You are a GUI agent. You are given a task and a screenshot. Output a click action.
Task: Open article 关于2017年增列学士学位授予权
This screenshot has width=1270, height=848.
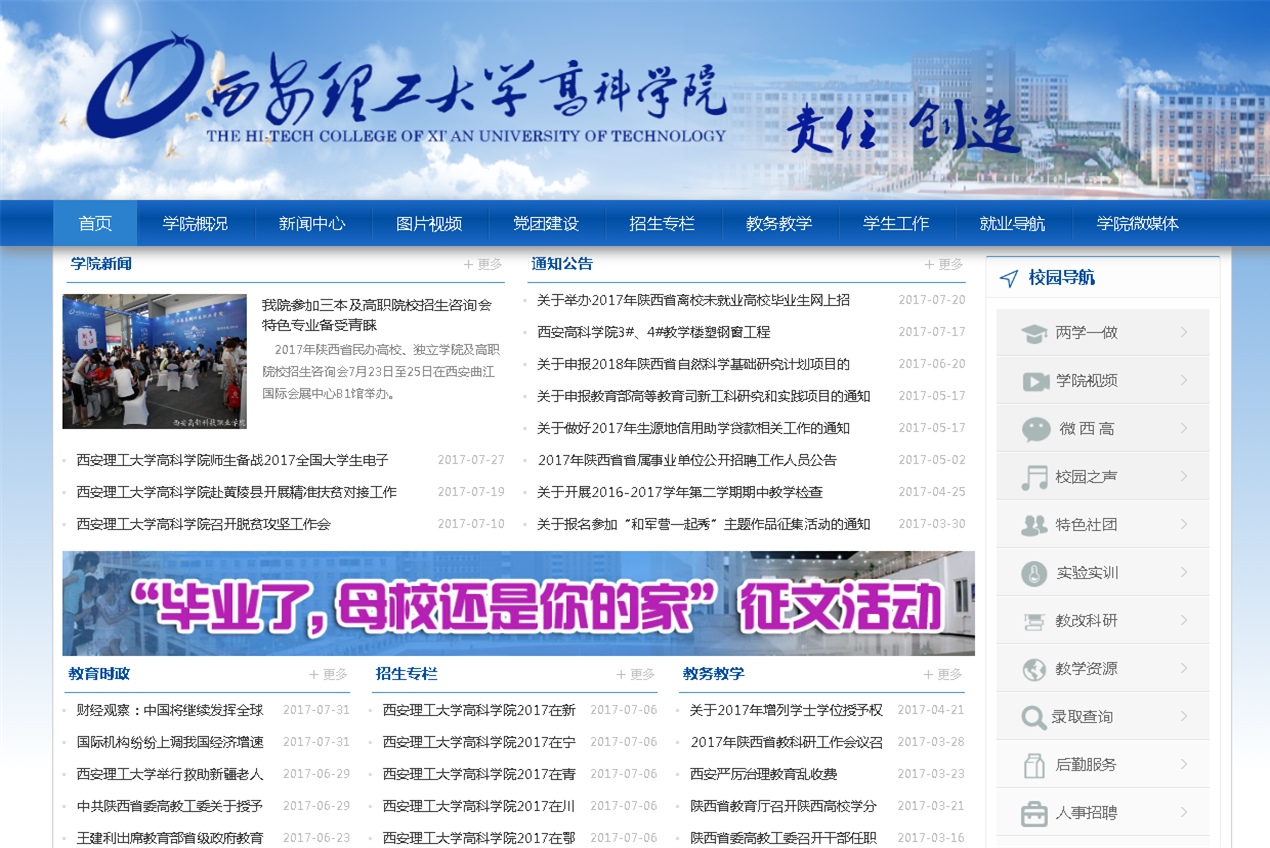786,710
